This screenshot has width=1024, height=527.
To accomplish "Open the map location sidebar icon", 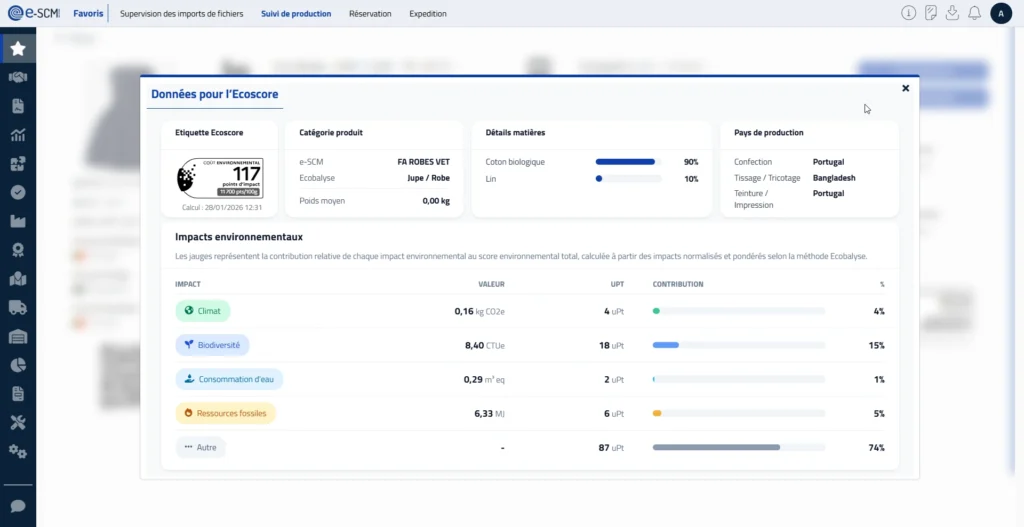I will 18,278.
